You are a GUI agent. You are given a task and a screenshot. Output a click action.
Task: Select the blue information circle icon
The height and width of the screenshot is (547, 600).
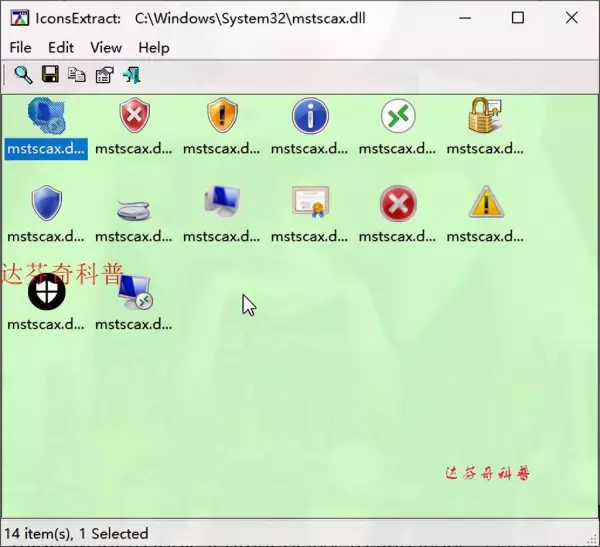pyautogui.click(x=310, y=116)
